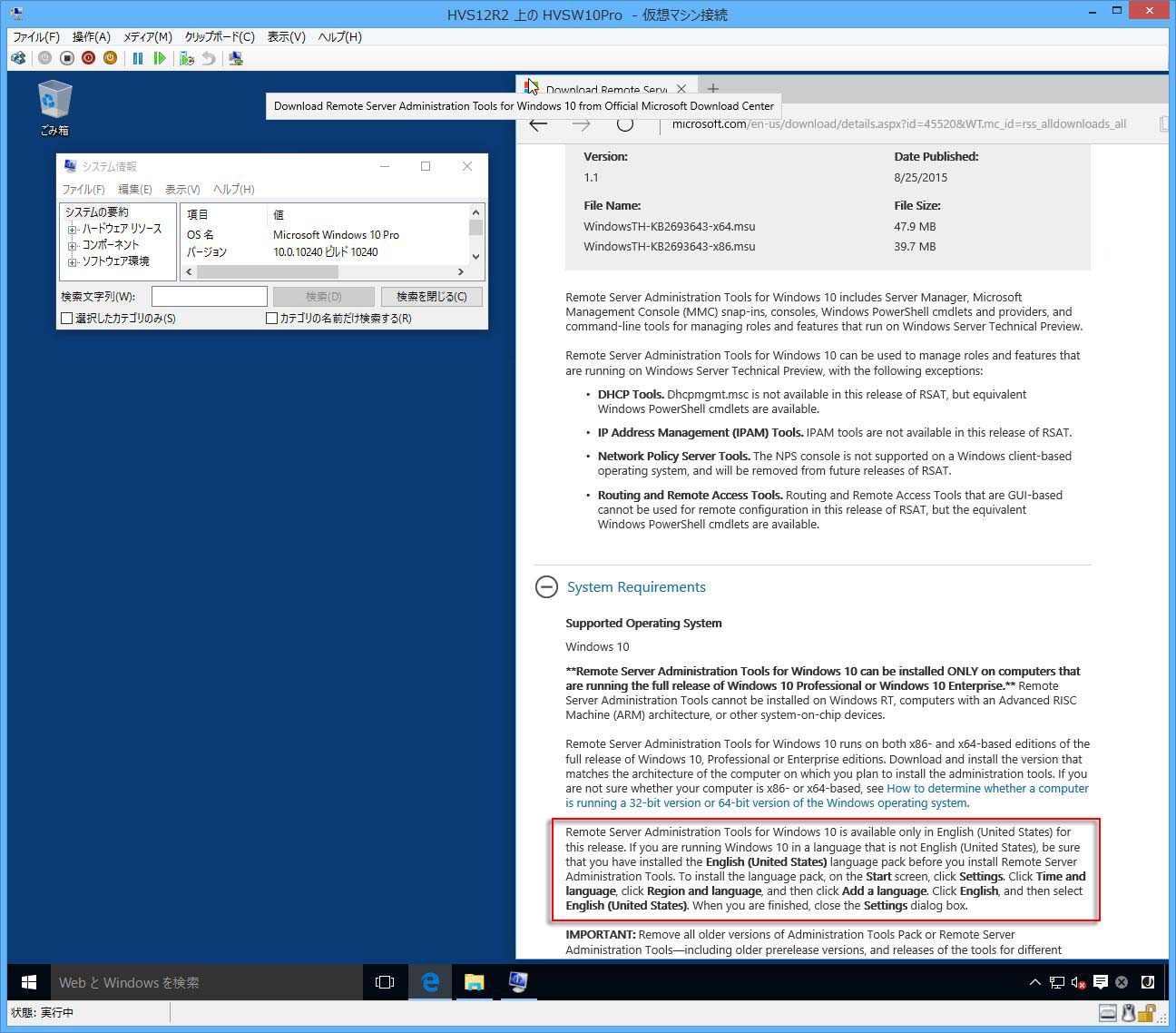Screen dimensions: 1176x1033
Task: Click WindowsTH-KB2693643-x64.msu file name
Action: [670, 227]
